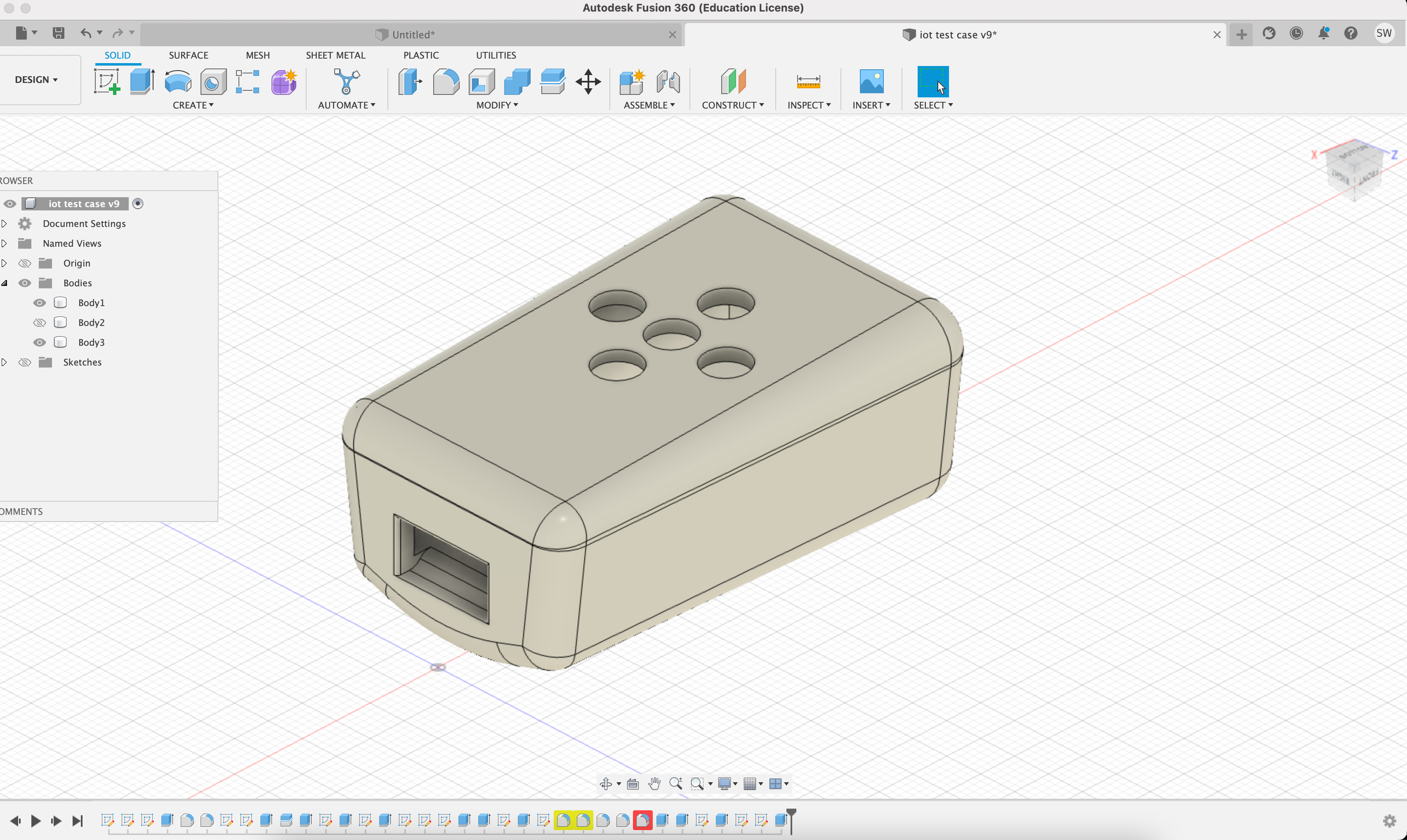This screenshot has height=840, width=1407.
Task: Click the Undo arrow
Action: coord(85,33)
